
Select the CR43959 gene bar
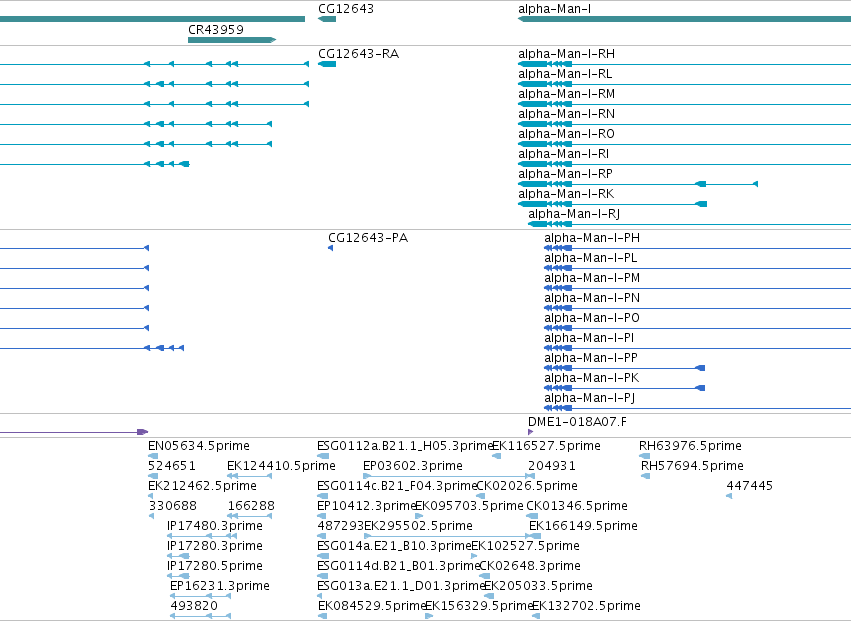pos(232,40)
